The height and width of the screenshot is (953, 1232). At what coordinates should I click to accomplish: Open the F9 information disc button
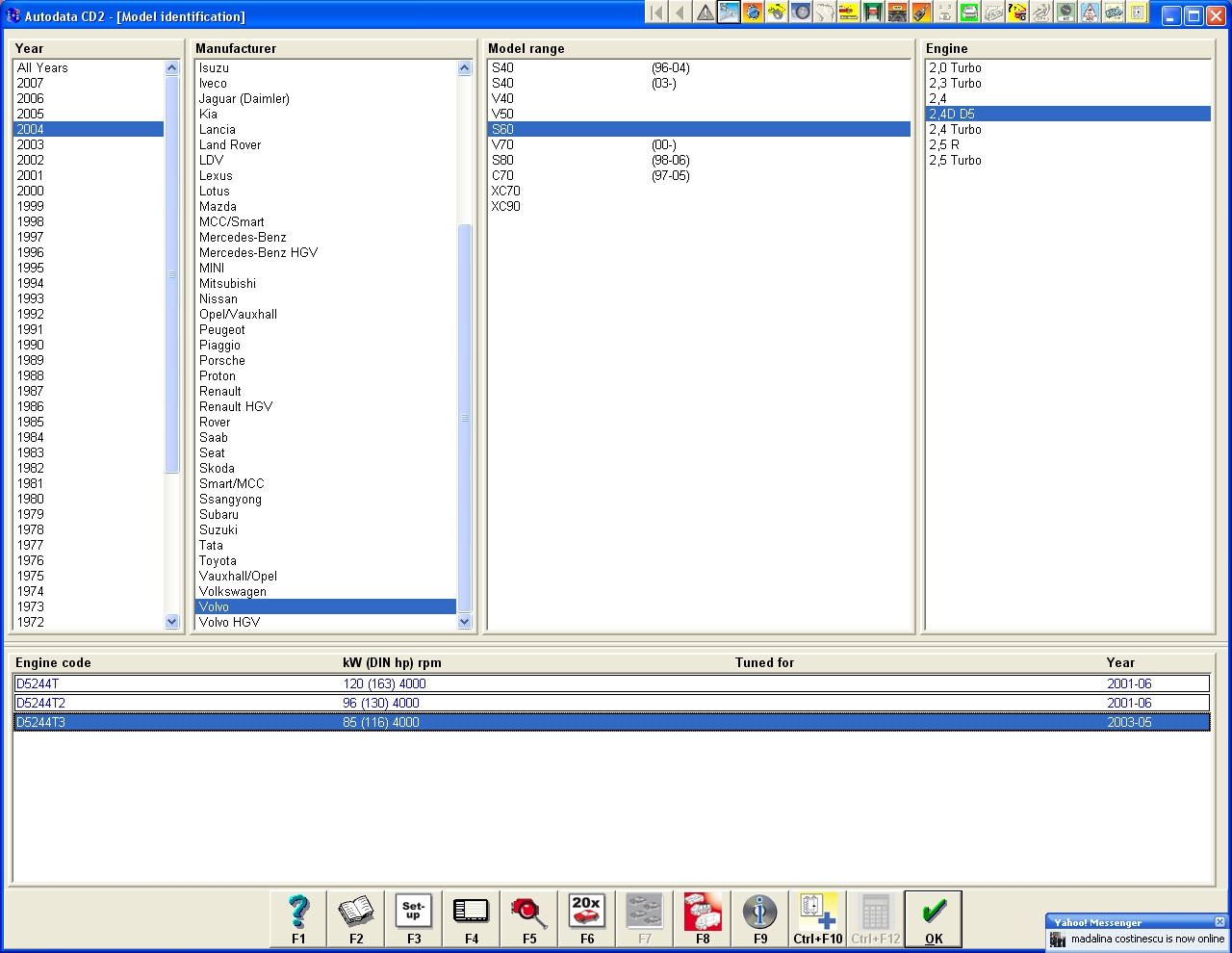click(x=760, y=919)
